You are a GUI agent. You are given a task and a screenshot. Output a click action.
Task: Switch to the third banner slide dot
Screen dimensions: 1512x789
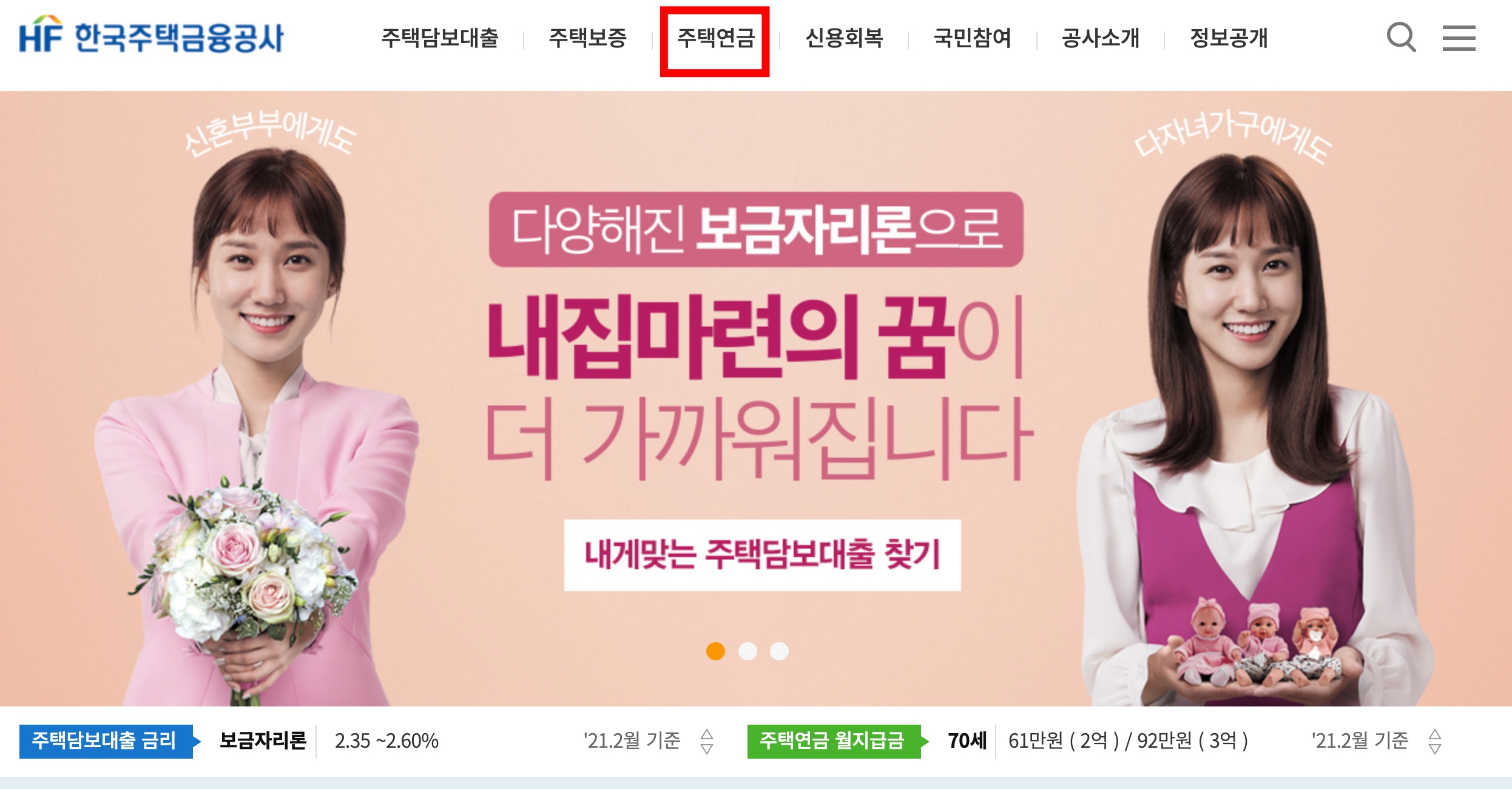coord(779,651)
